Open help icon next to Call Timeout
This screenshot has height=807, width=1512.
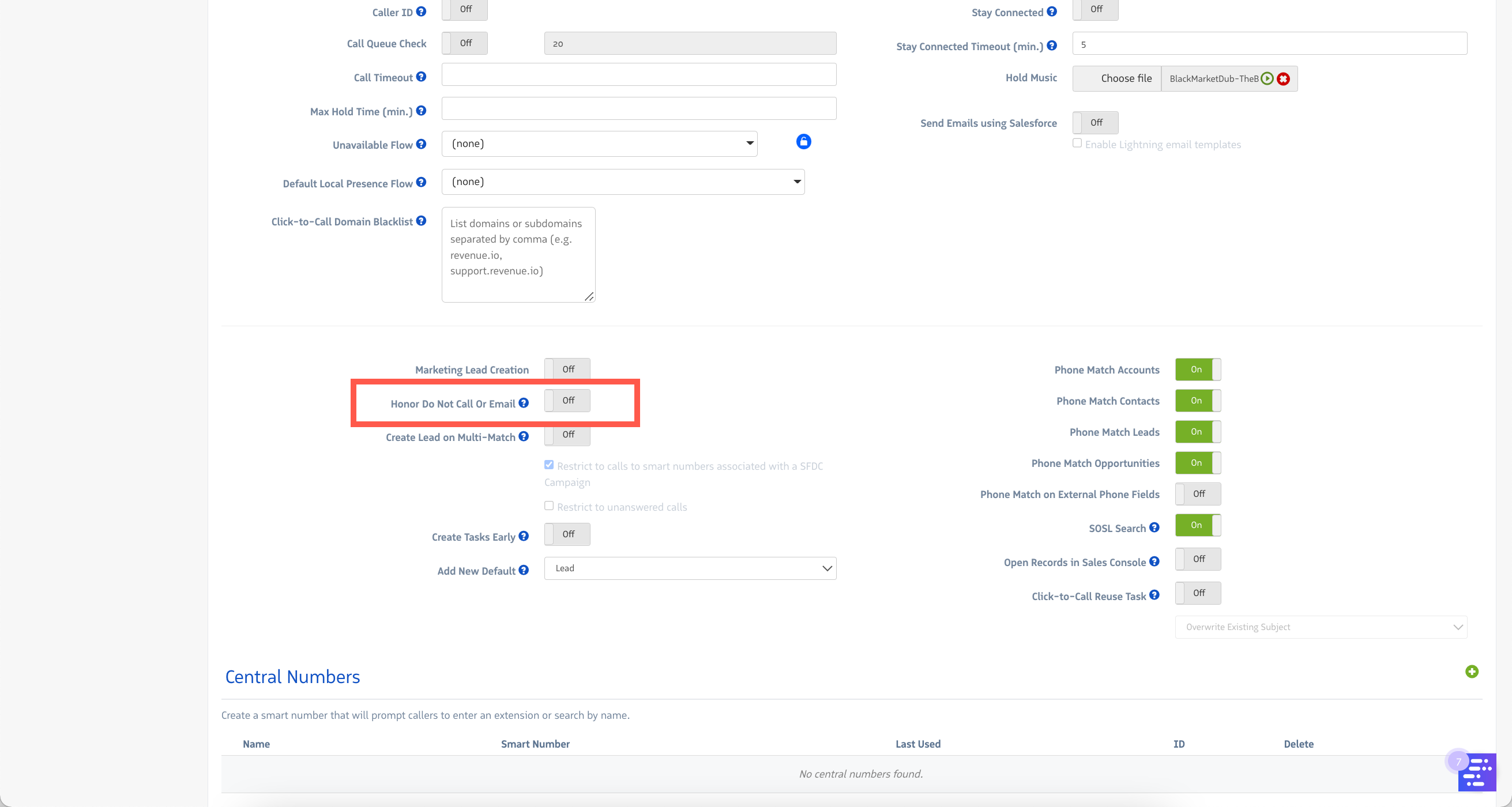pyautogui.click(x=421, y=77)
